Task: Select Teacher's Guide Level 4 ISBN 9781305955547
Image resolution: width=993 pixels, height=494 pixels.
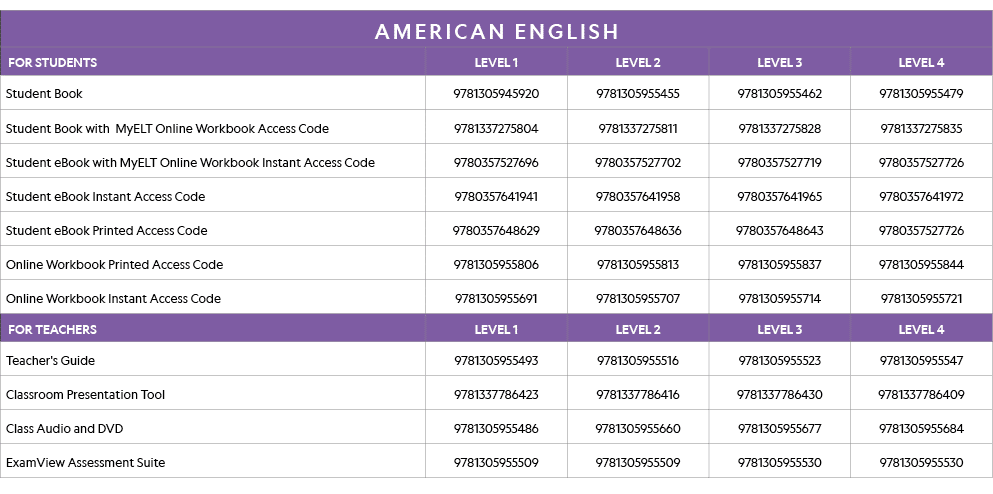Action: pos(921,361)
